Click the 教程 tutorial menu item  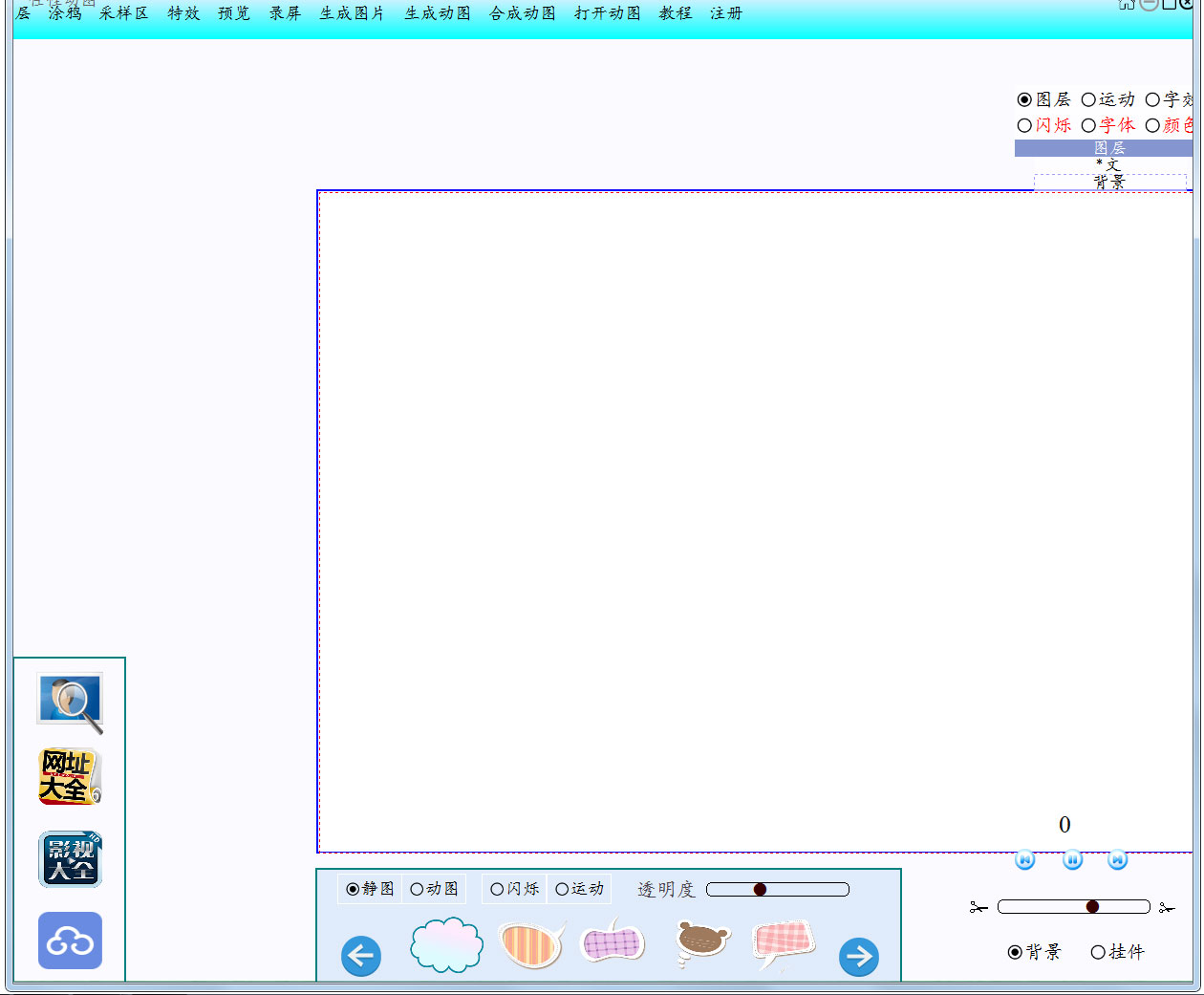675,13
